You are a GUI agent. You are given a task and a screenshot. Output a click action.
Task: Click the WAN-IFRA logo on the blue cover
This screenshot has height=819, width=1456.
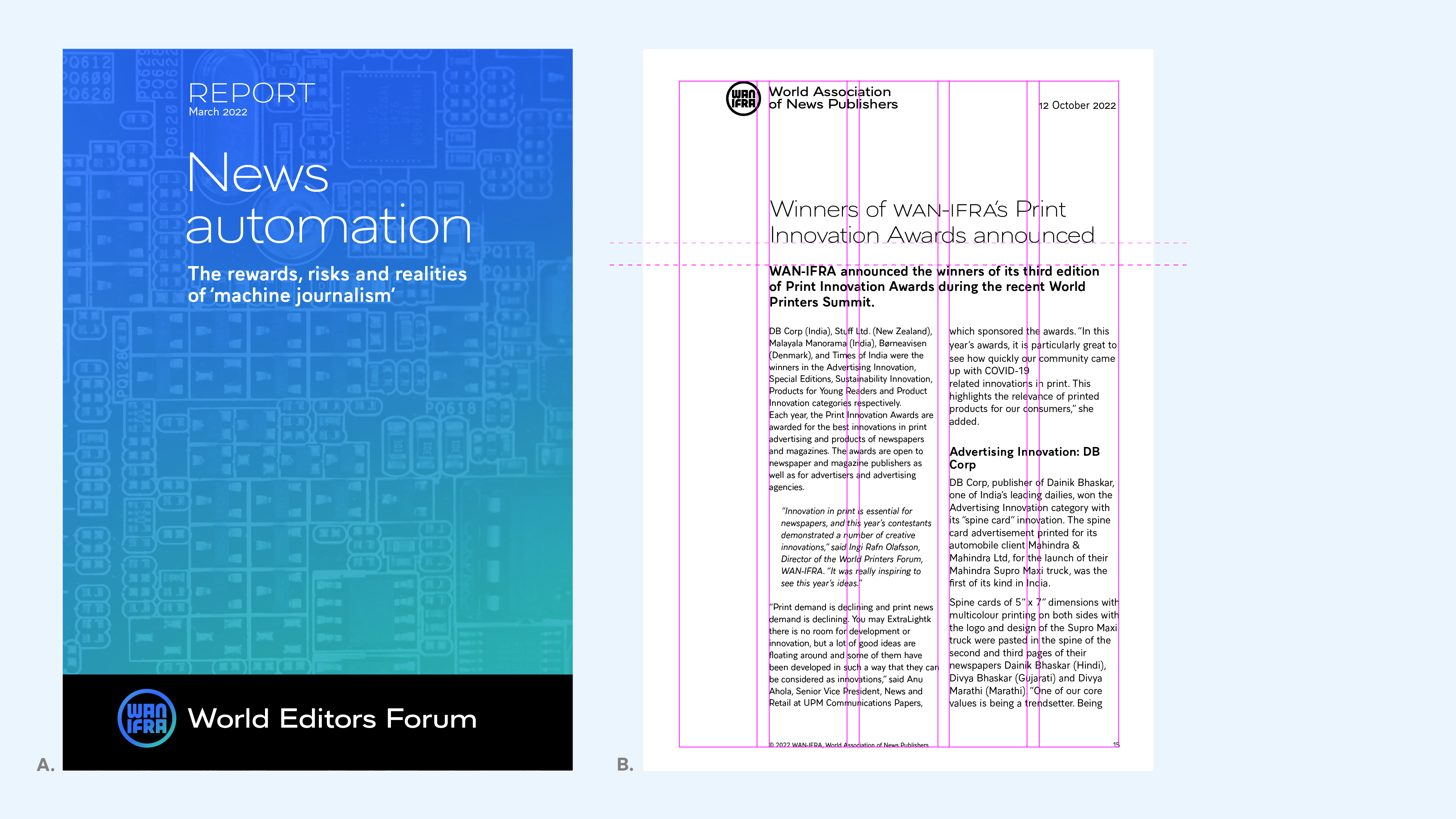(147, 718)
